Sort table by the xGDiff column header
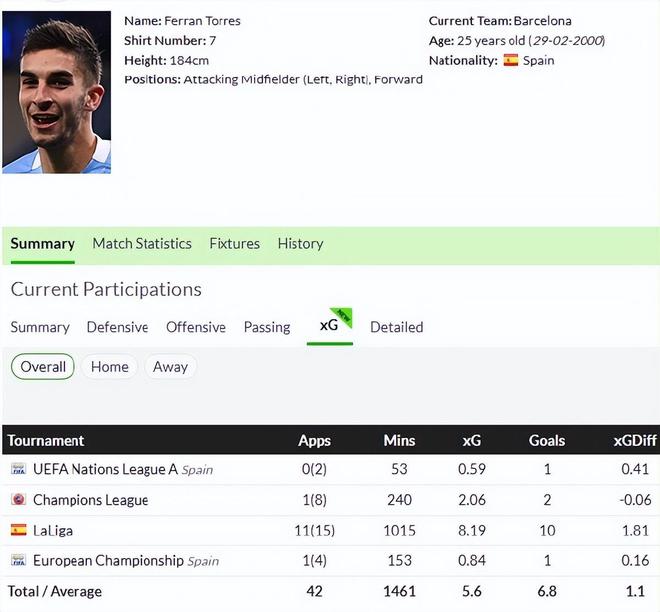This screenshot has height=612, width=660. point(631,440)
